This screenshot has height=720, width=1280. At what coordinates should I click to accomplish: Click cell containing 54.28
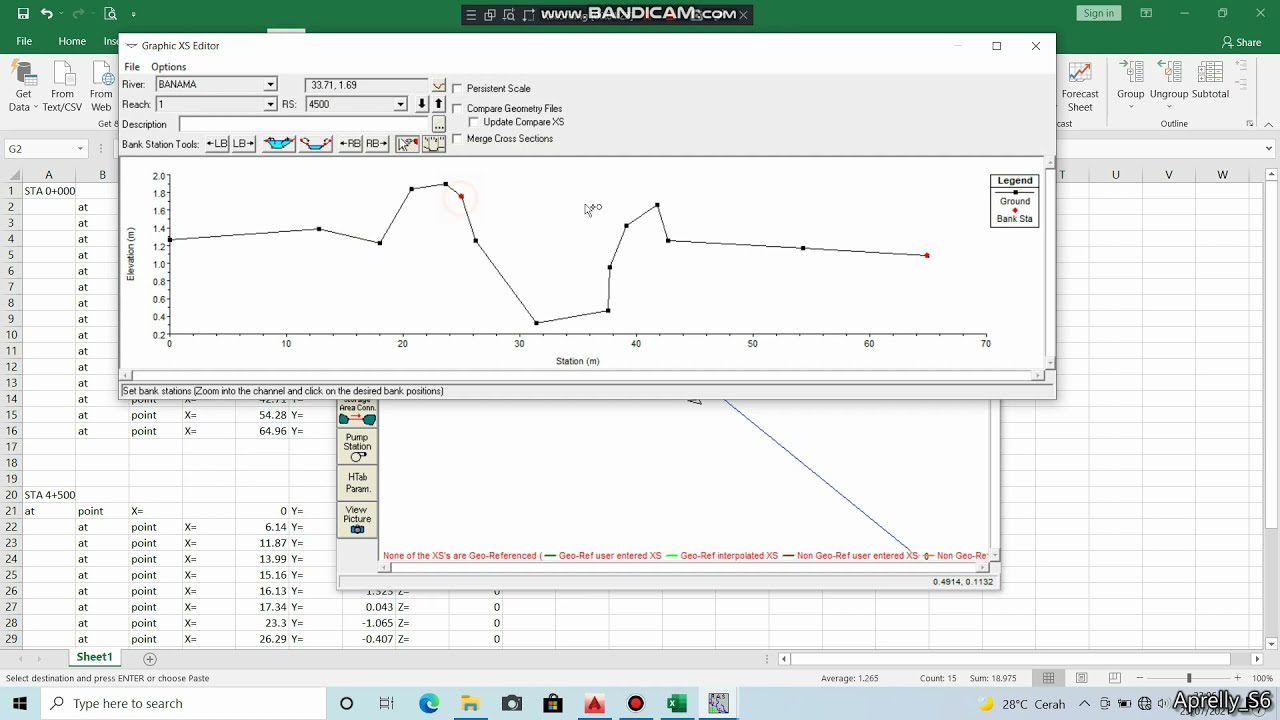coord(262,415)
